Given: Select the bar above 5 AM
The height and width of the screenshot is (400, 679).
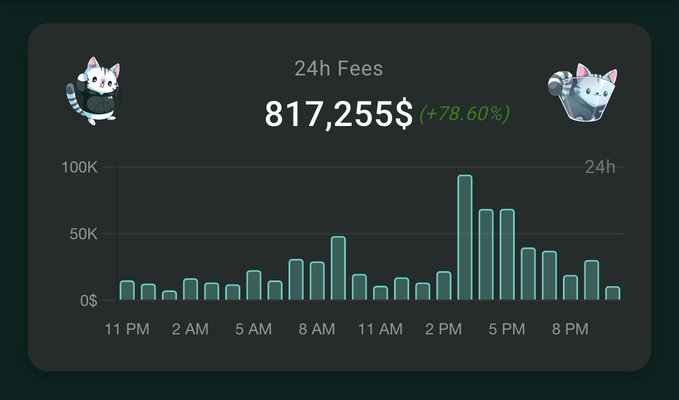Looking at the screenshot, I should click(254, 285).
